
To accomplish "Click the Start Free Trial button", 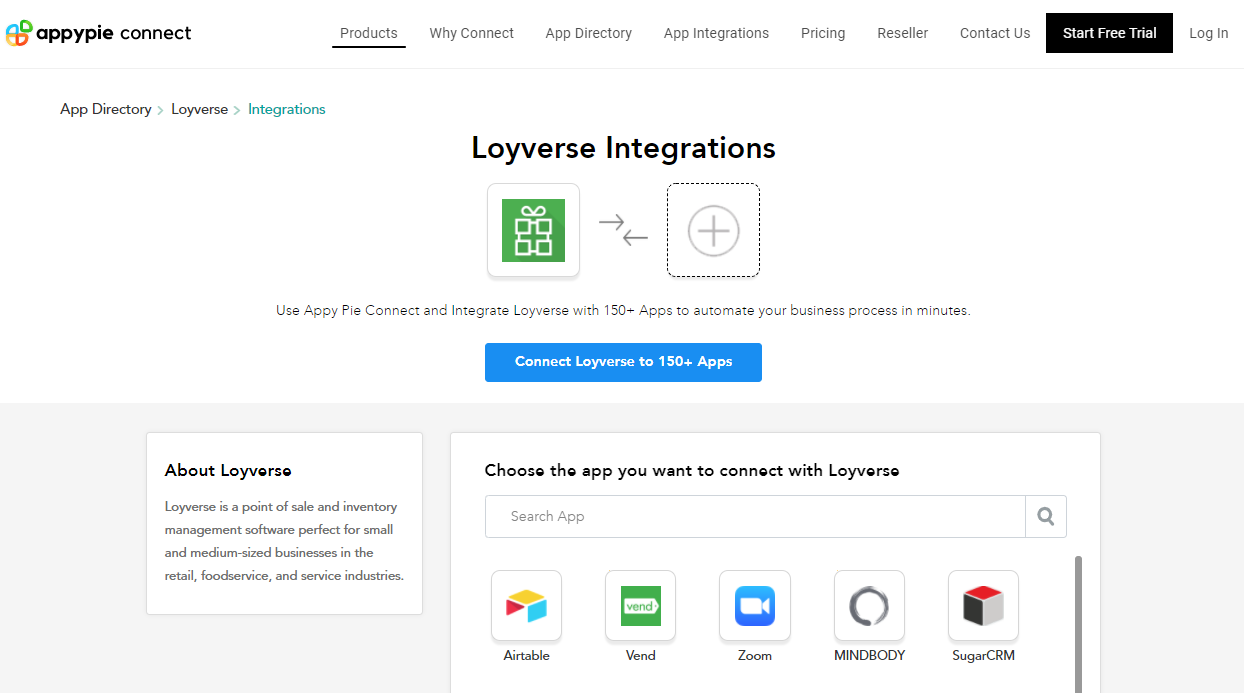I will click(1109, 33).
